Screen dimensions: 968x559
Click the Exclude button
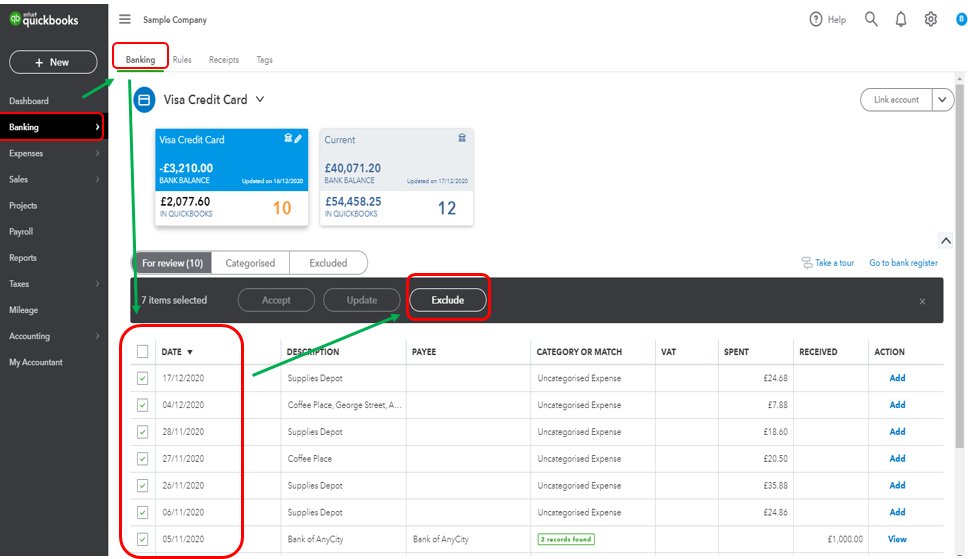point(448,300)
